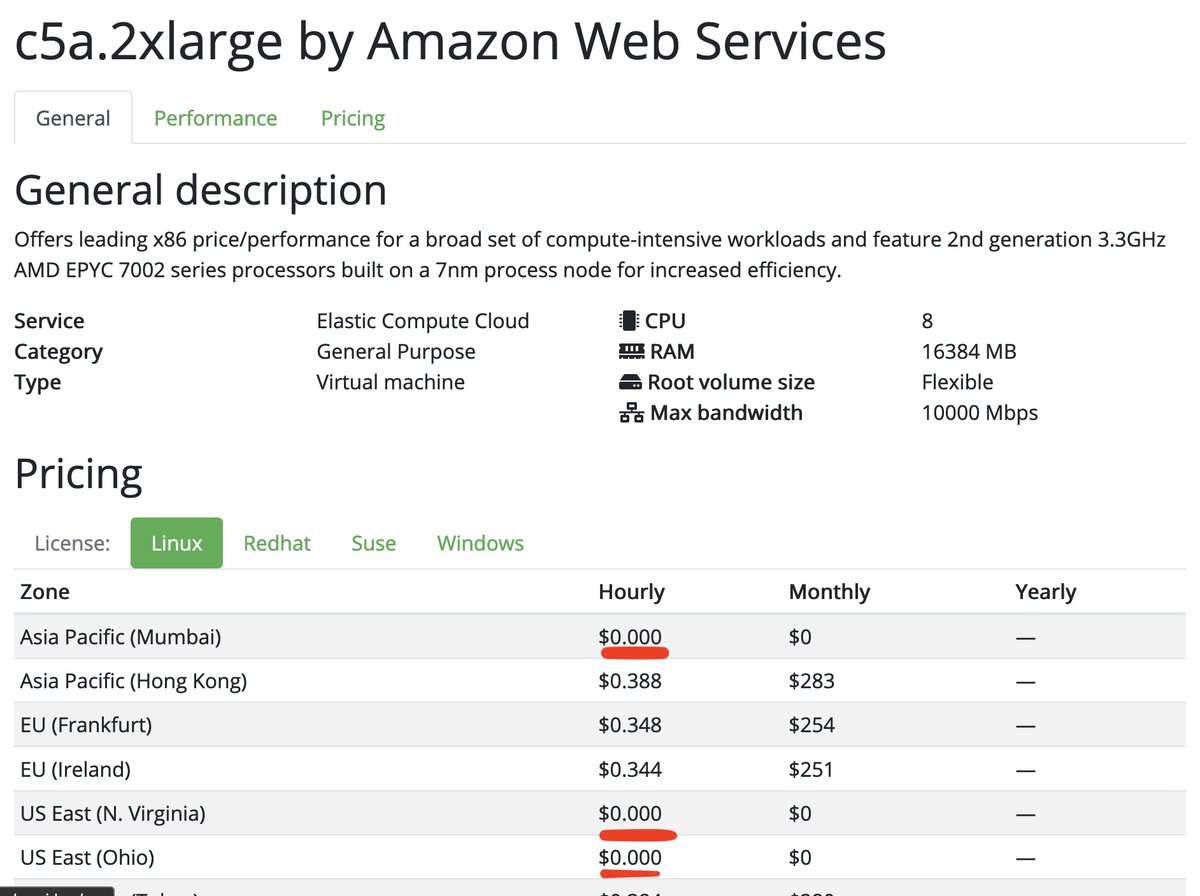Select the US East (Ohio) zone row

[600, 858]
